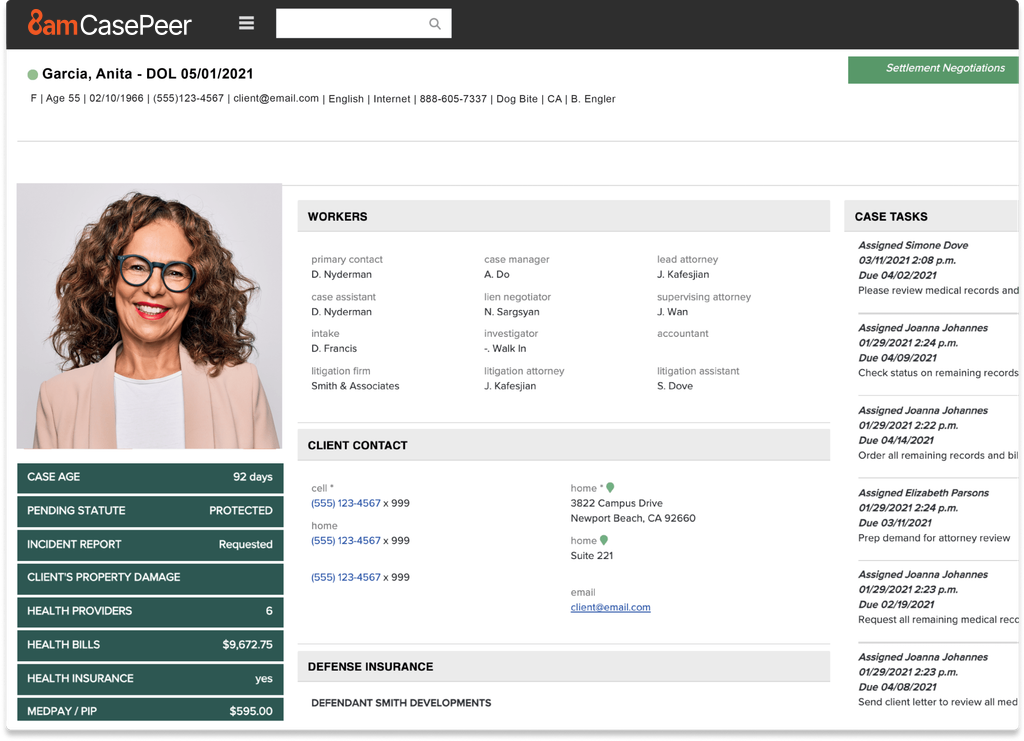
Task: Click inside the top search field
Action: click(x=360, y=22)
